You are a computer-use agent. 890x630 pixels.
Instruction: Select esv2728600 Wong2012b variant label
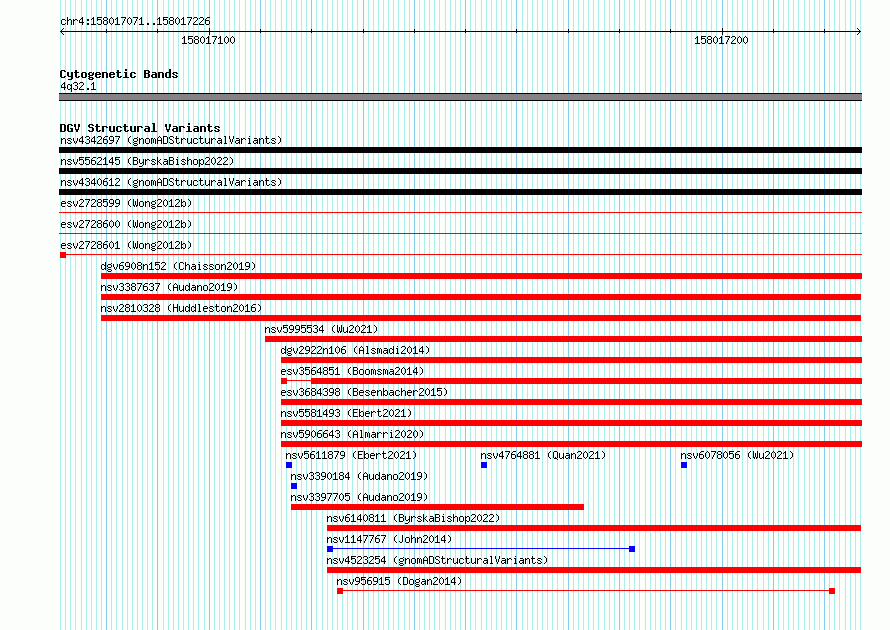[126, 224]
